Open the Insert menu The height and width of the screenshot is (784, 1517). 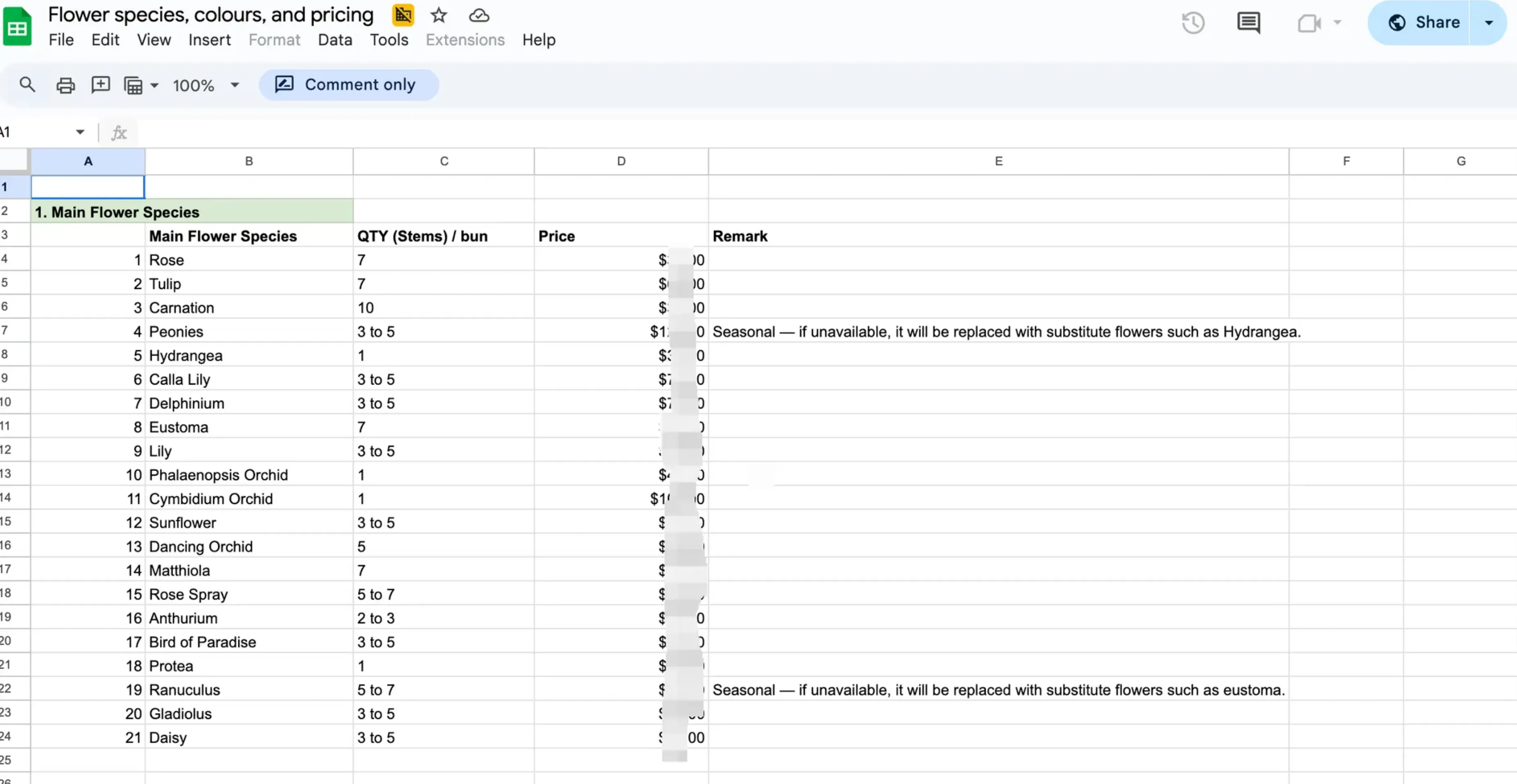pyautogui.click(x=209, y=40)
